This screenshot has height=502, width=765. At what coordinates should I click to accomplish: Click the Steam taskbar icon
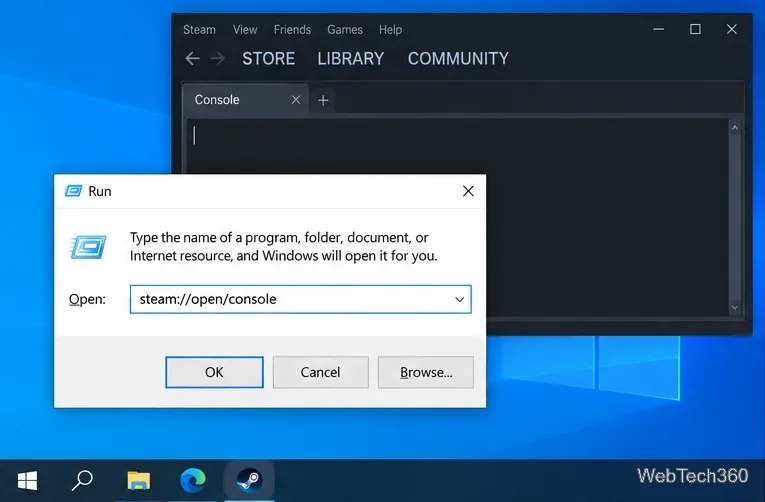[x=249, y=481]
